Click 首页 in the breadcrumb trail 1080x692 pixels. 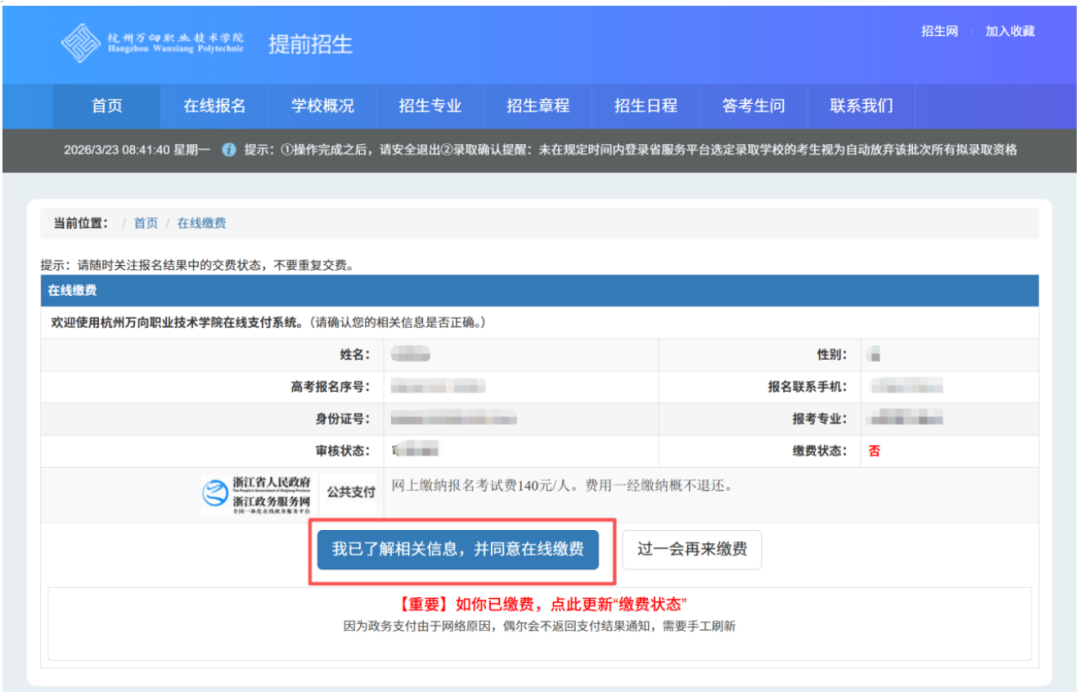[146, 222]
